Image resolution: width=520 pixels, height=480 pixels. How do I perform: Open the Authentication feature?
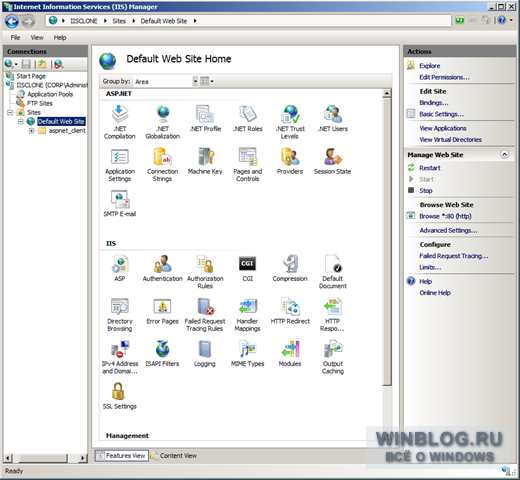[163, 268]
